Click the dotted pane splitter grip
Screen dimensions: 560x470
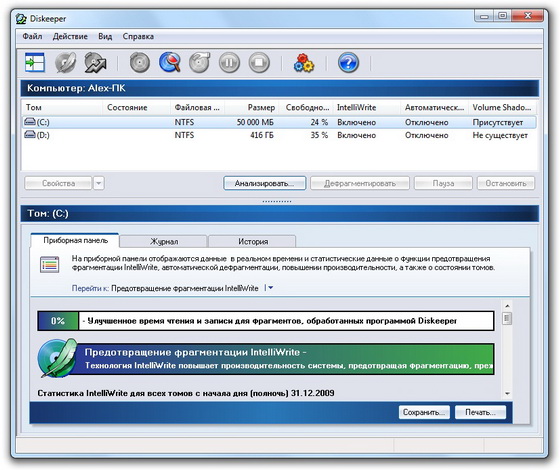(x=277, y=201)
